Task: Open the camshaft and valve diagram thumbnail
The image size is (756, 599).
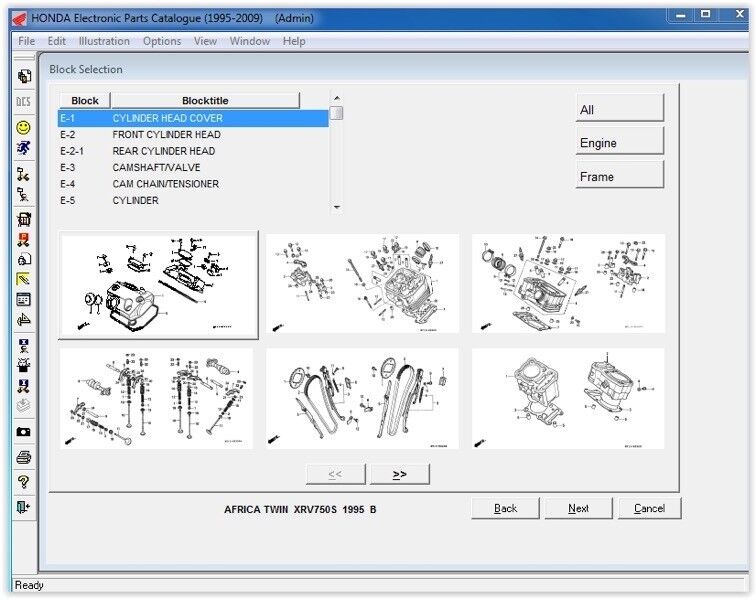Action: click(156, 398)
